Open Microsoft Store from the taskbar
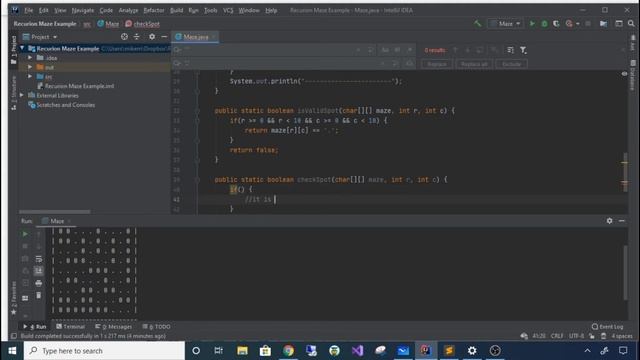 265,351
